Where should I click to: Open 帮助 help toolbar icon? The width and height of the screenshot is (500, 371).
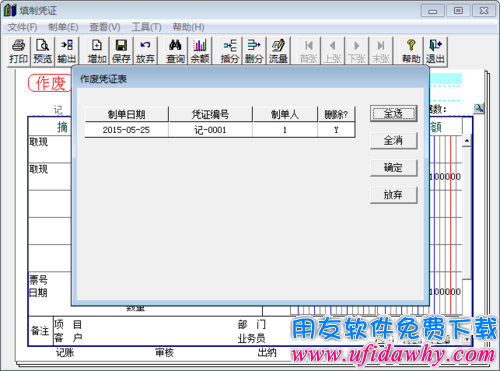coord(411,51)
